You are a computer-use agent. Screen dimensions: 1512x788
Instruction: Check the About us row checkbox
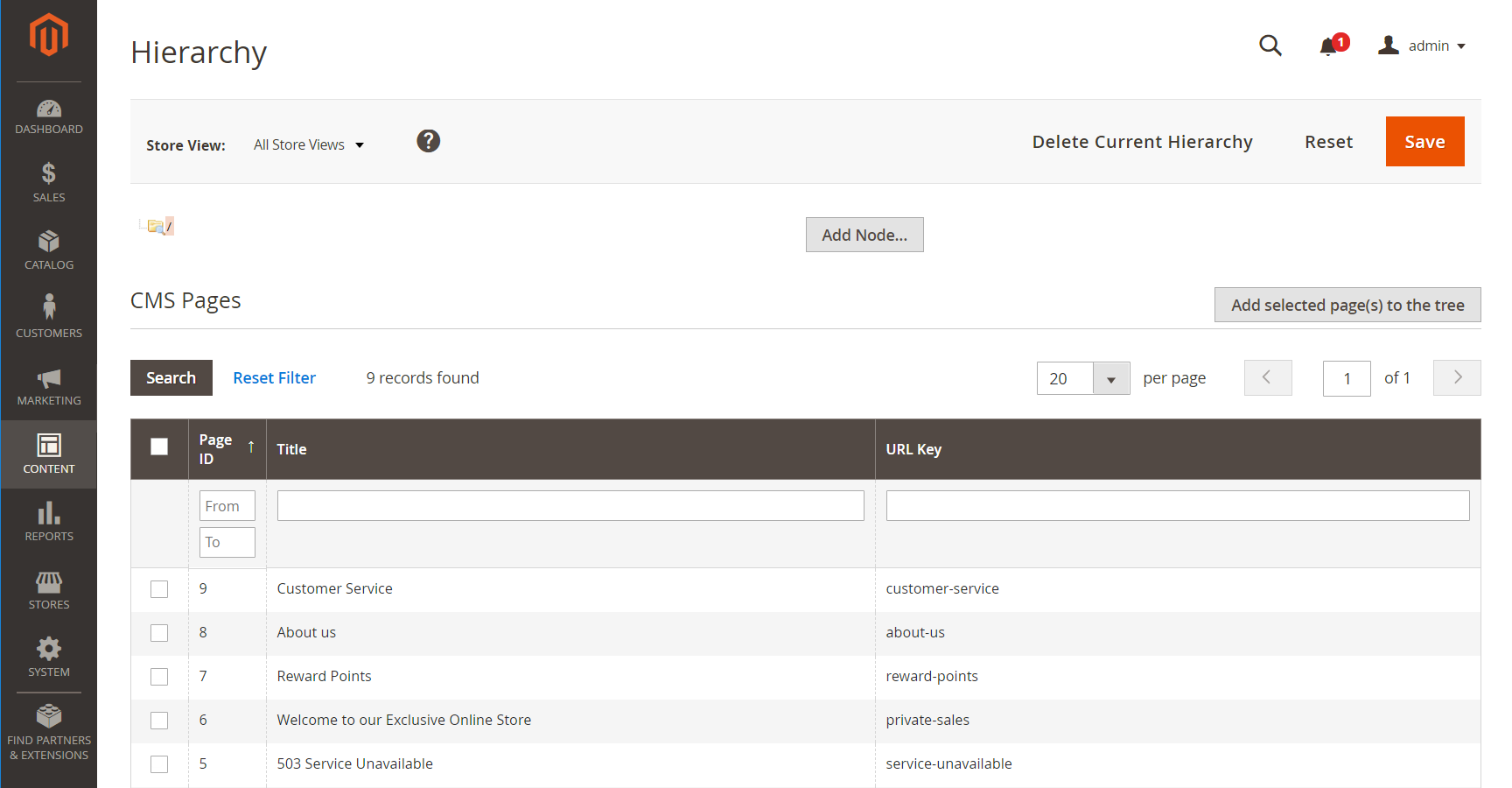(x=159, y=633)
